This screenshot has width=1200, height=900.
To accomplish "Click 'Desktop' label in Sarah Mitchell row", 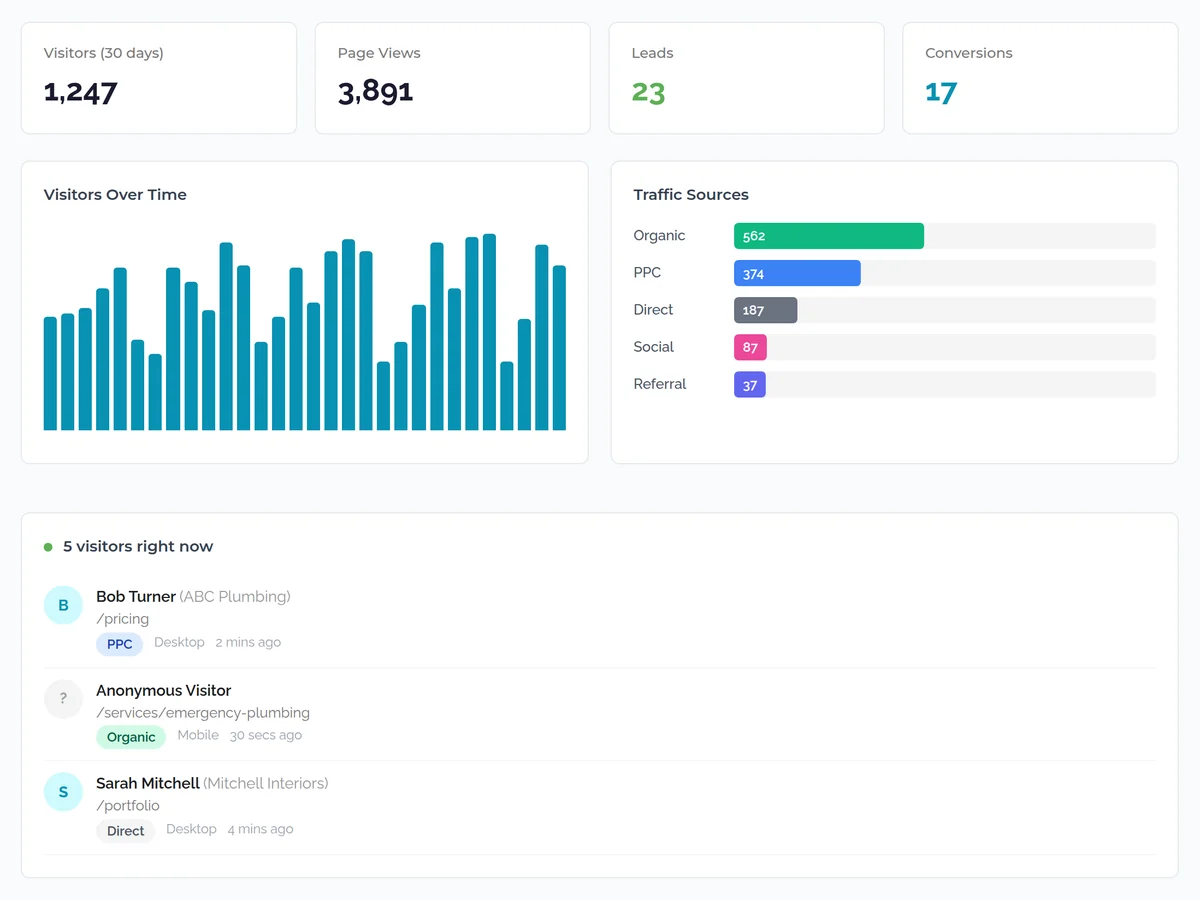I will pyautogui.click(x=191, y=829).
